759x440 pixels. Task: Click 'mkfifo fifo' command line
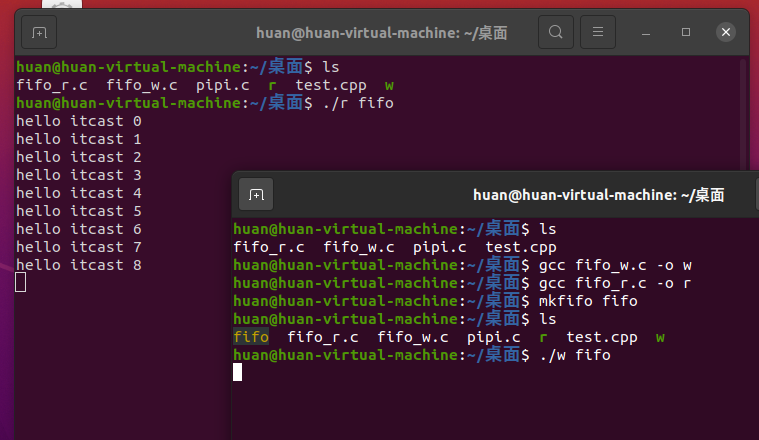(588, 301)
